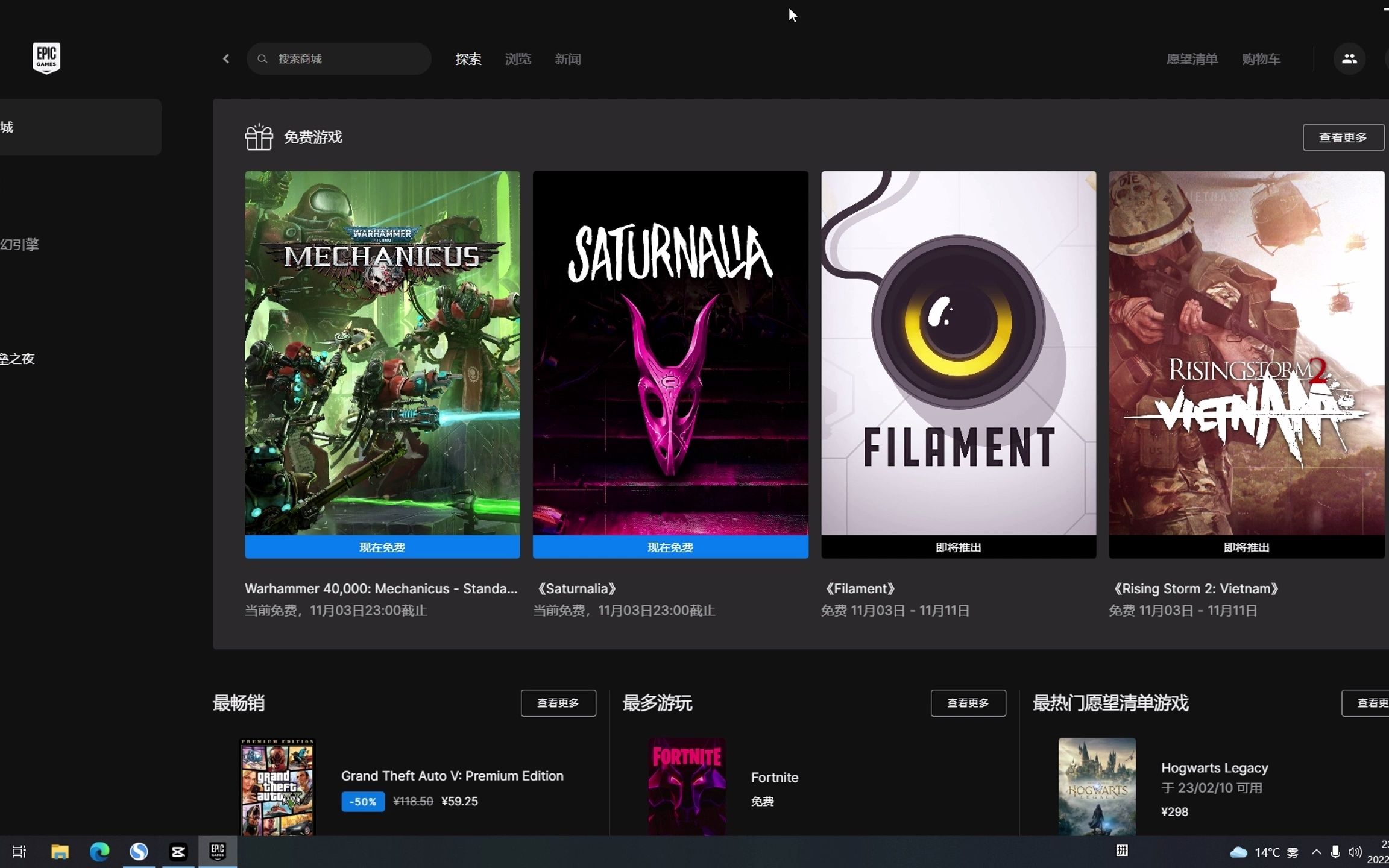Open the Fortnite thumbnail
Viewport: 1389px width, 868px height.
pyautogui.click(x=687, y=787)
